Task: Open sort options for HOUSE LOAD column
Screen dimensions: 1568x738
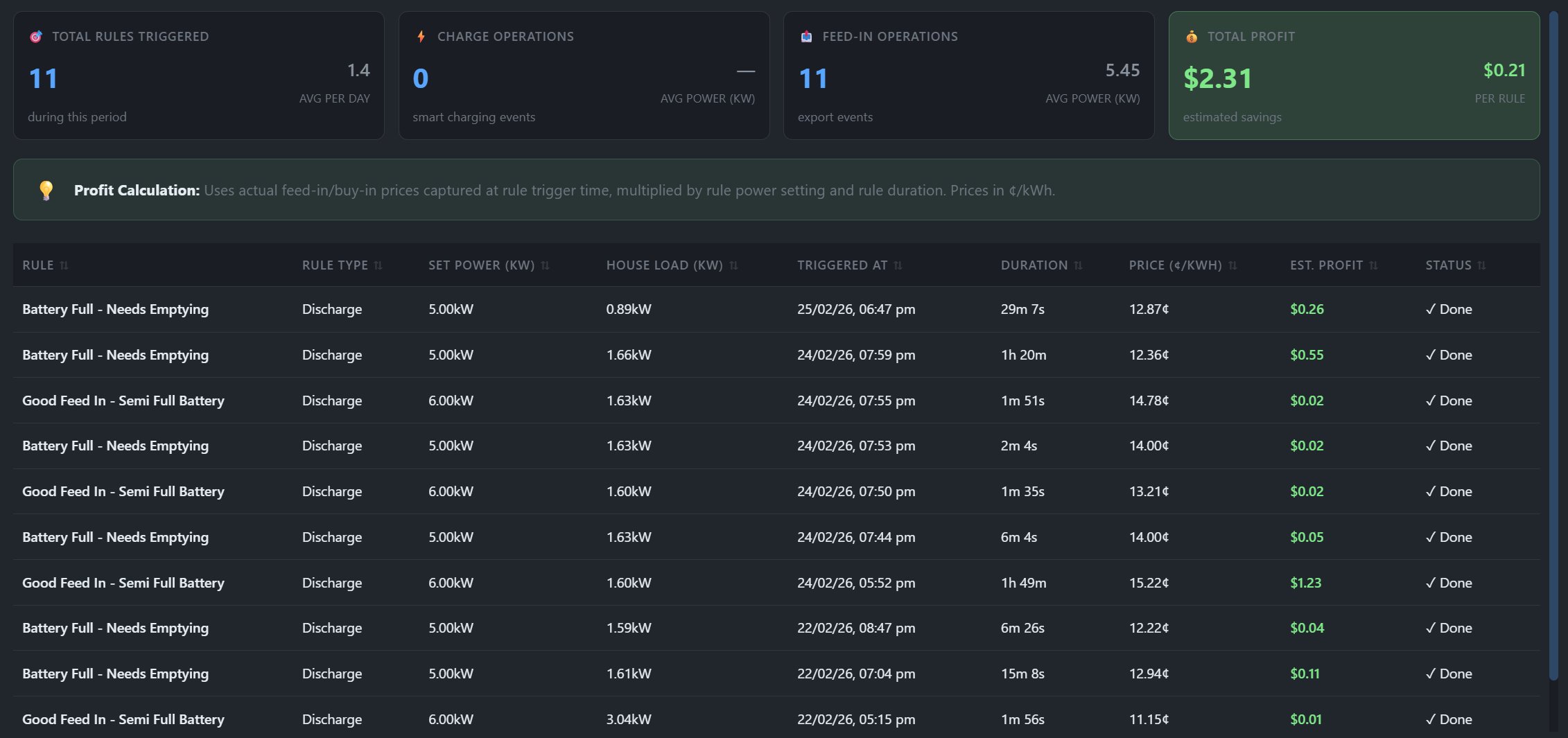Action: (735, 265)
